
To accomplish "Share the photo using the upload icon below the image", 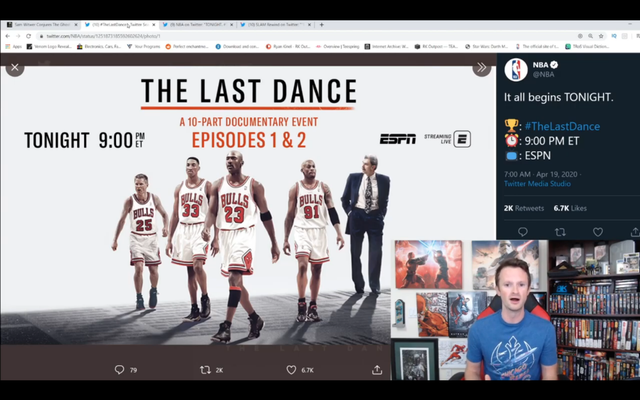I will [377, 370].
